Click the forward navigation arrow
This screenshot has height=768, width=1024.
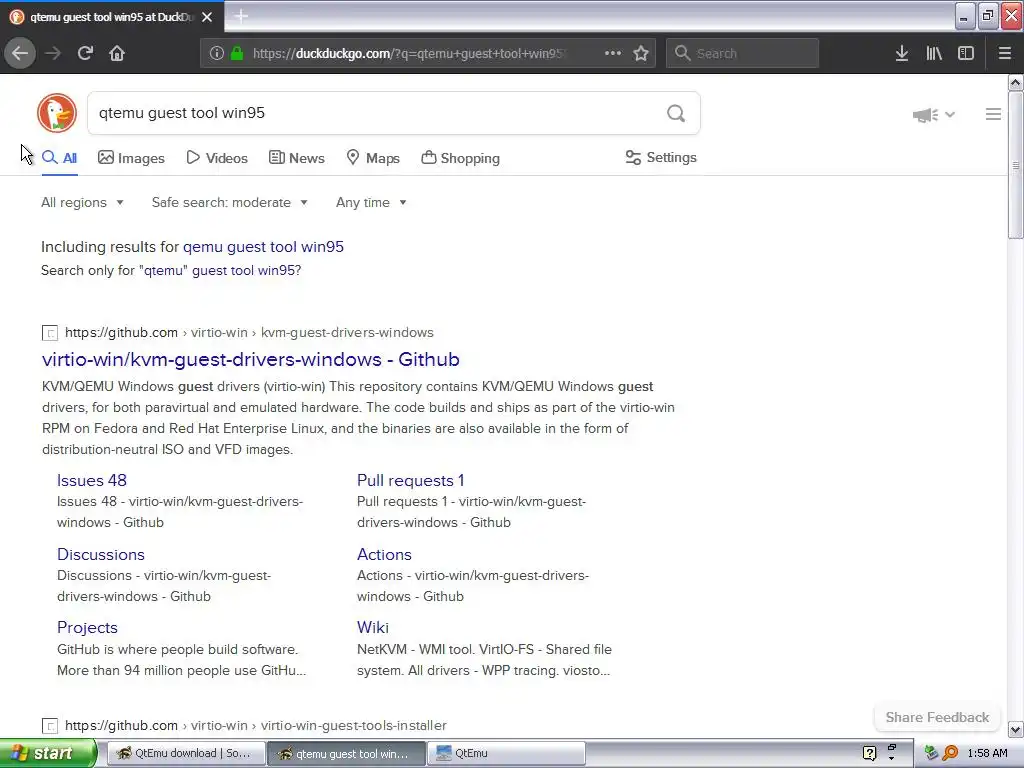(53, 53)
